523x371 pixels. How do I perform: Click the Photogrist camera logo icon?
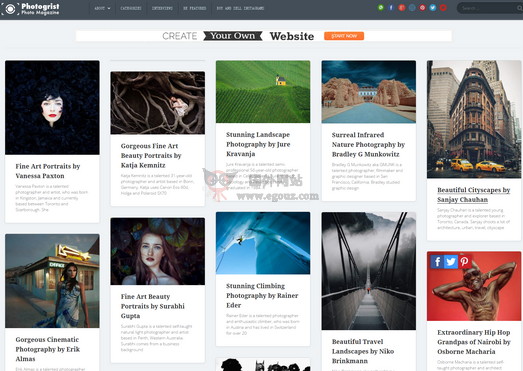[x=10, y=9]
